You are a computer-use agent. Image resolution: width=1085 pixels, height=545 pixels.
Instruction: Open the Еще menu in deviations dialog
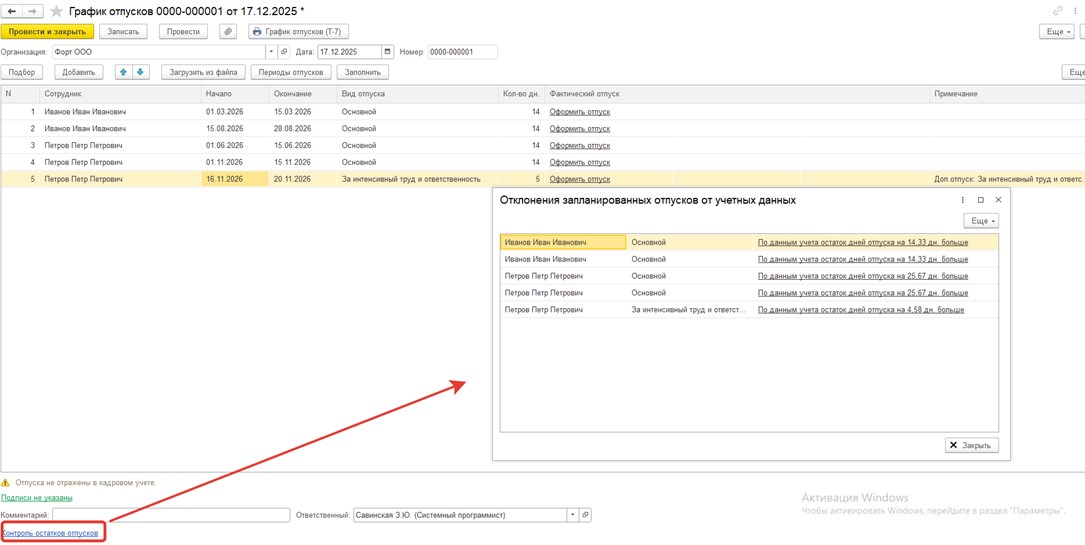(x=980, y=221)
